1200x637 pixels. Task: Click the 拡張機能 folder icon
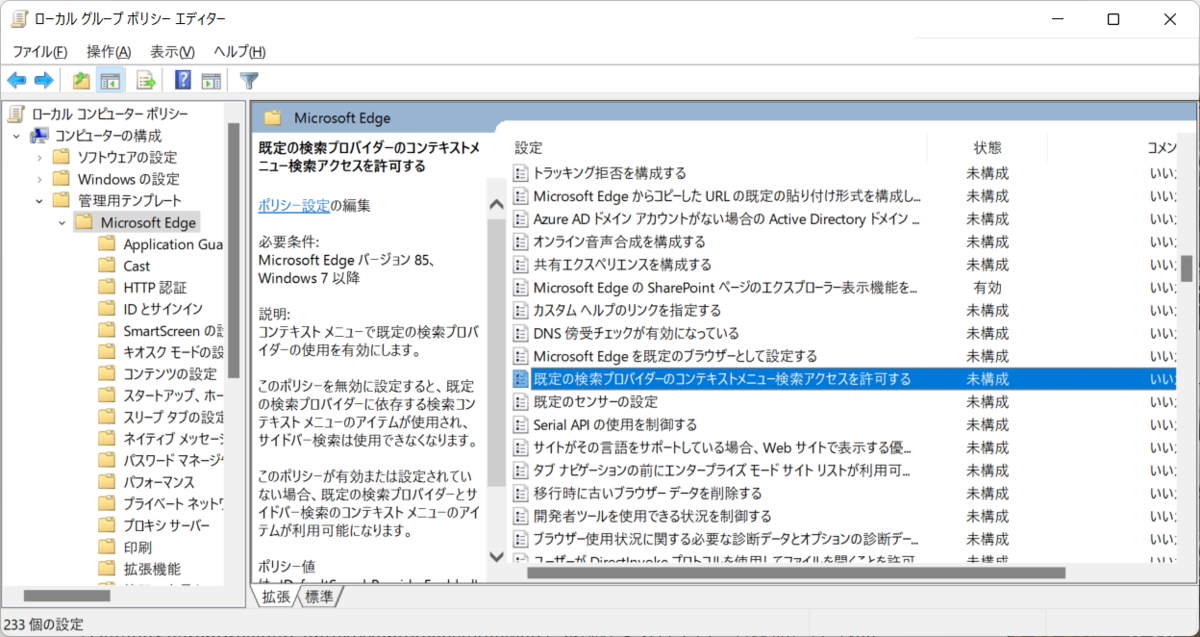(106, 569)
